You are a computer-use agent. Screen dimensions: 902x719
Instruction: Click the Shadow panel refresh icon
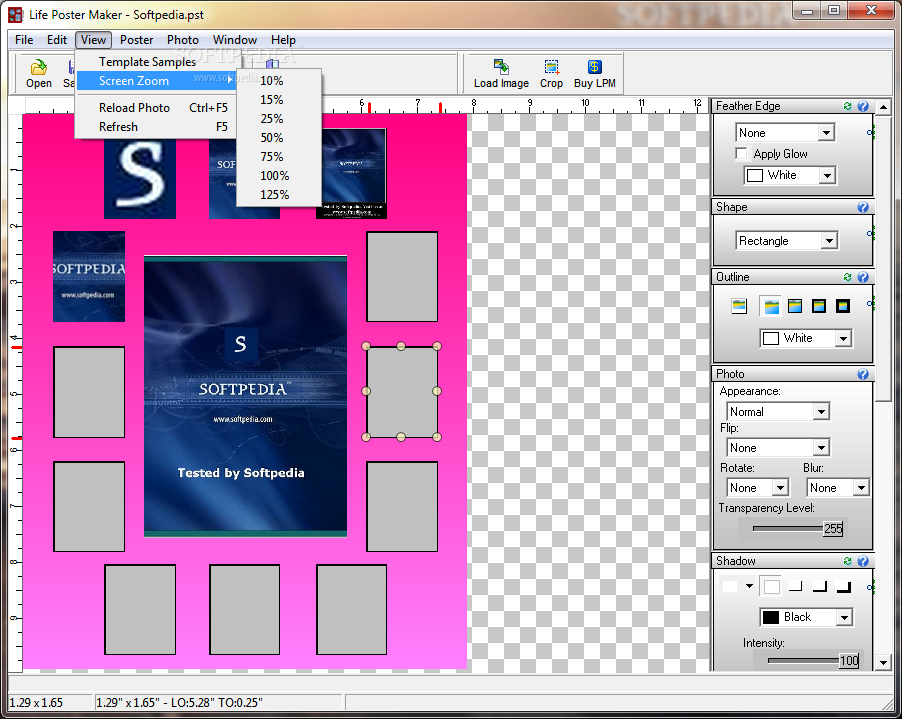click(847, 561)
